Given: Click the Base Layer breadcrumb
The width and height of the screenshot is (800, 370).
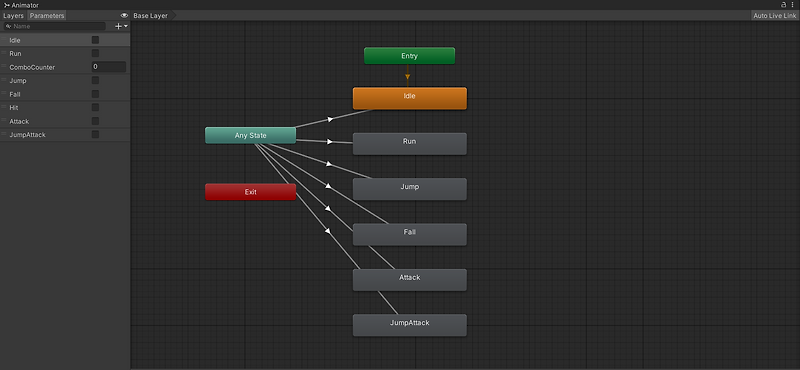Looking at the screenshot, I should [x=151, y=16].
